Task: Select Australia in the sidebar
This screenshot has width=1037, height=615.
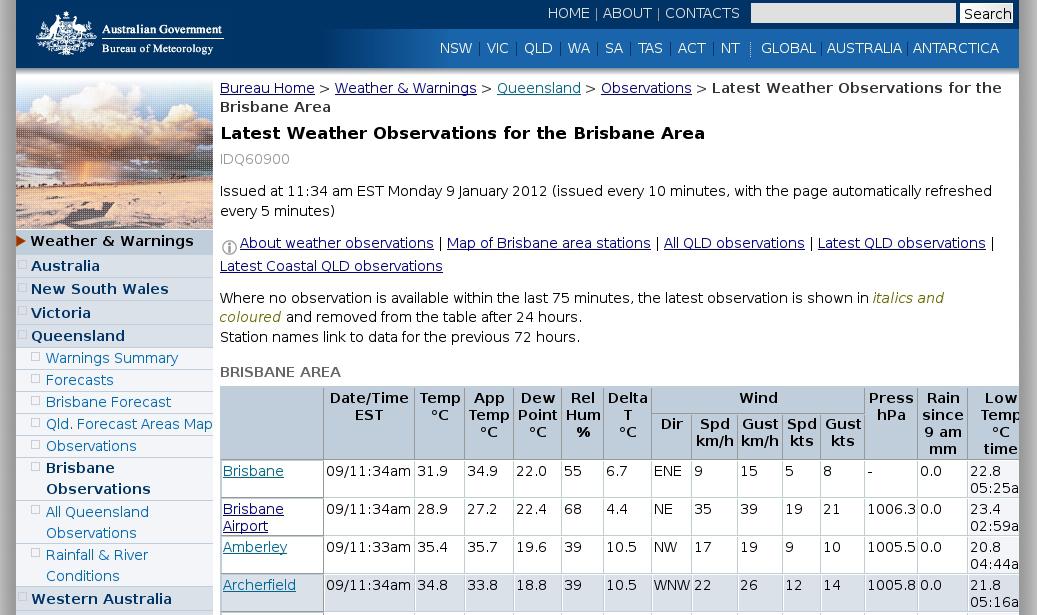Action: [x=65, y=266]
